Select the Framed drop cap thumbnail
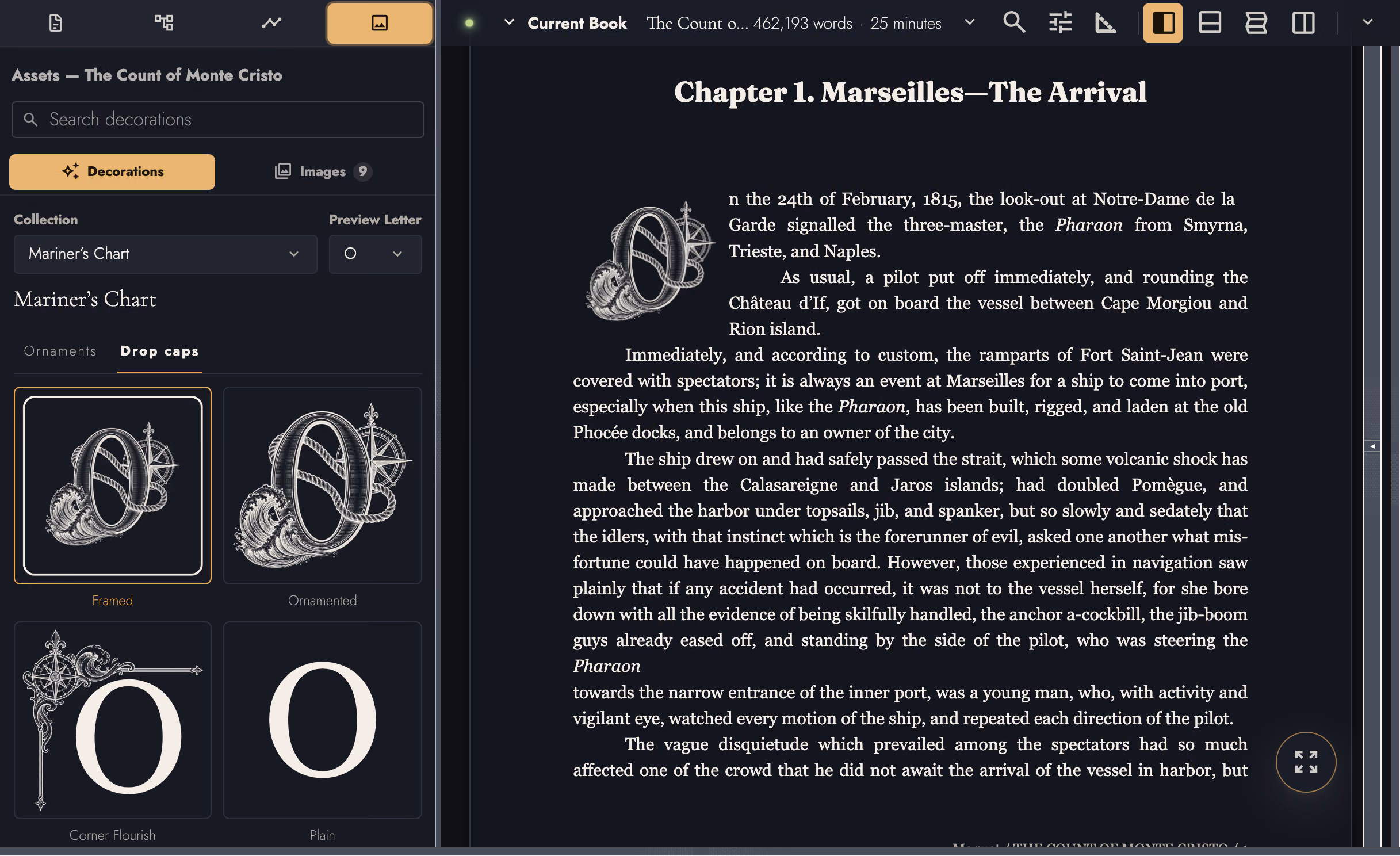The image size is (1400, 856). pos(113,486)
